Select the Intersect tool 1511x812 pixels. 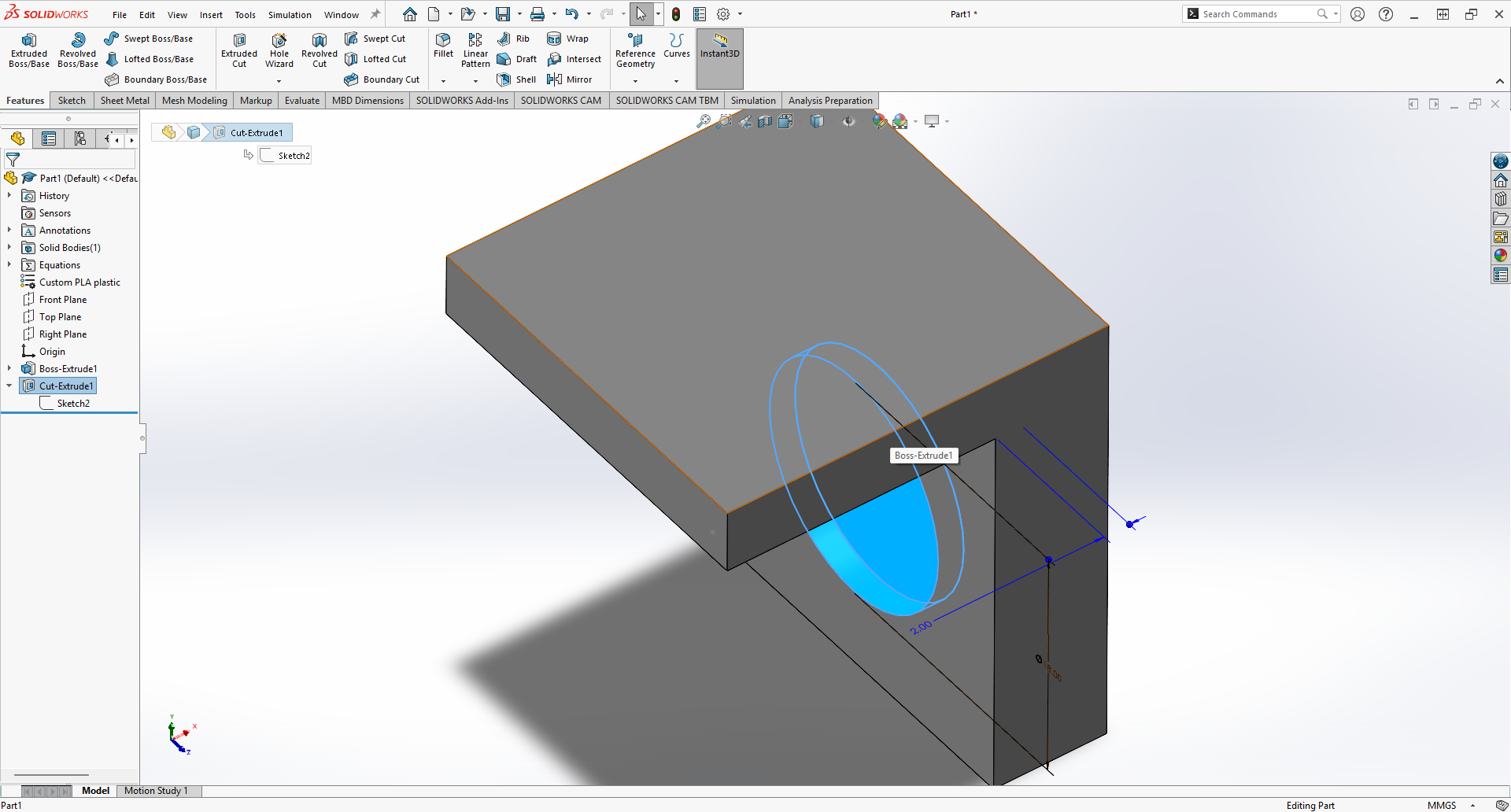point(574,59)
